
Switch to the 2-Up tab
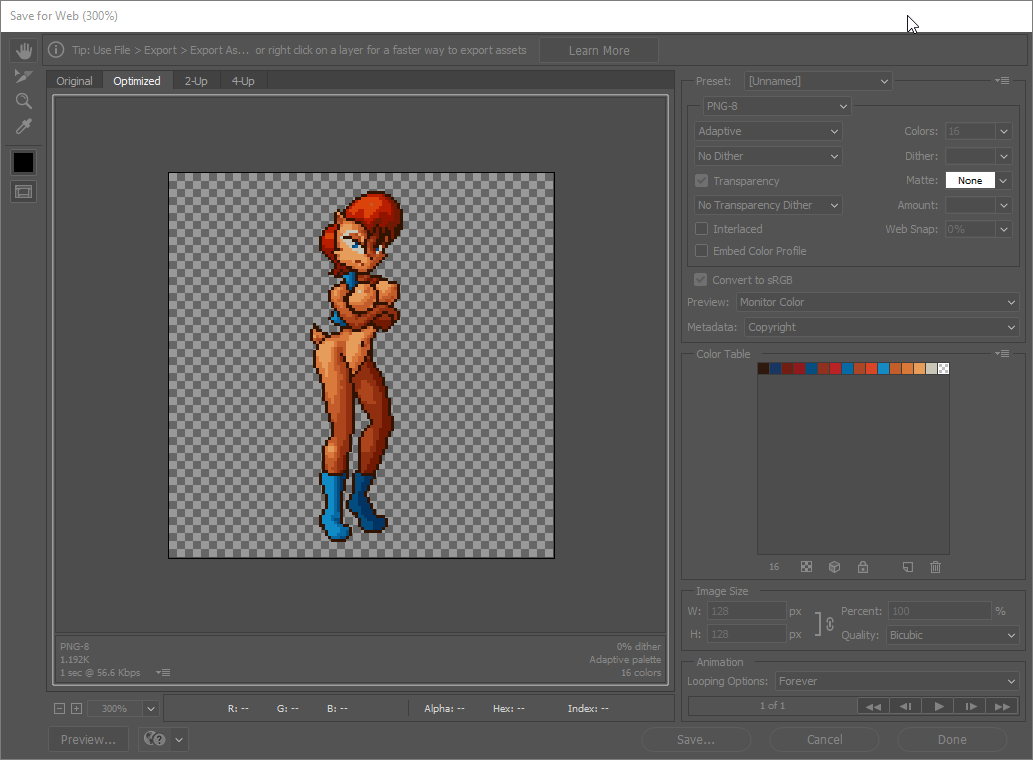point(196,81)
